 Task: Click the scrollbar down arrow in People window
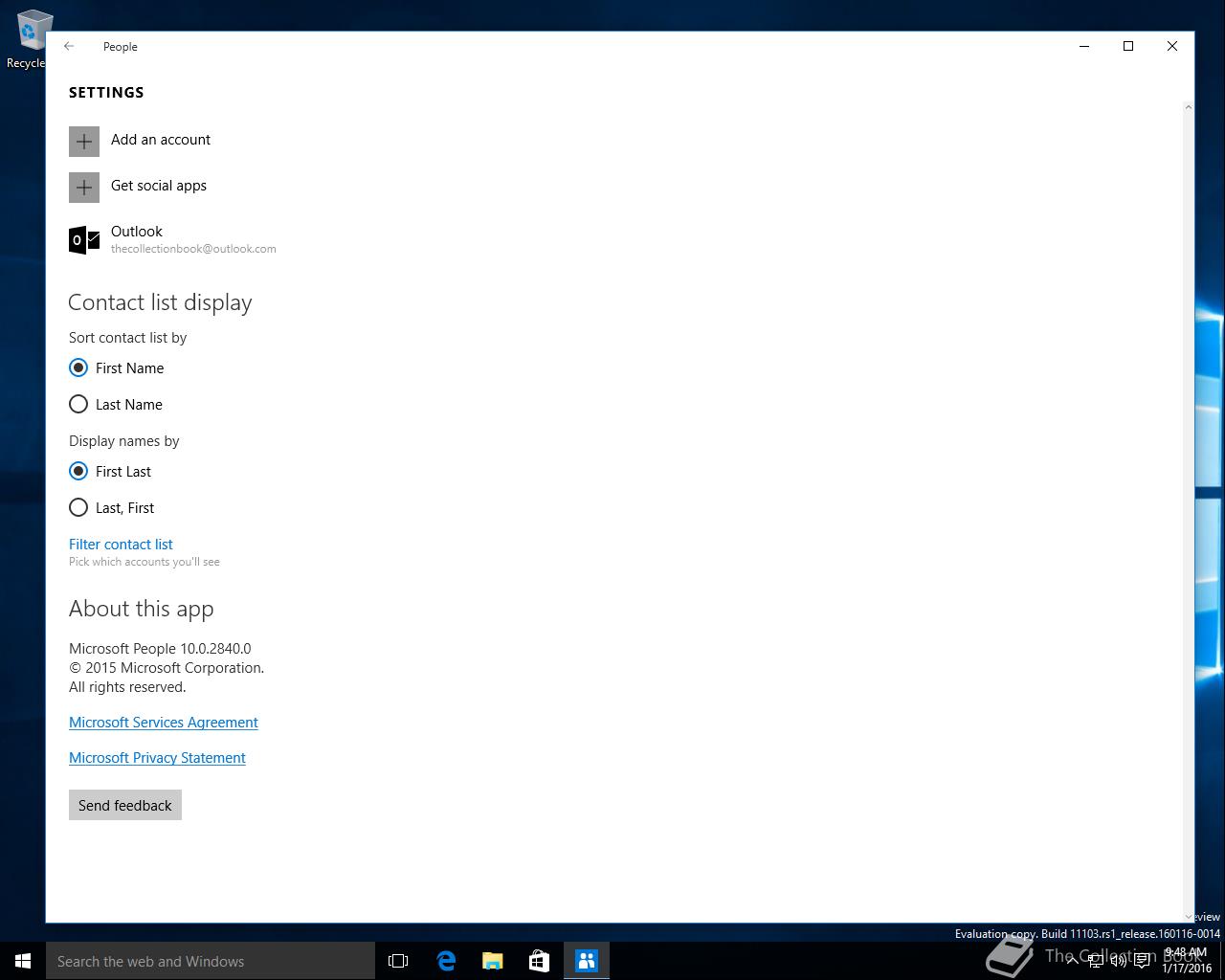click(1189, 917)
